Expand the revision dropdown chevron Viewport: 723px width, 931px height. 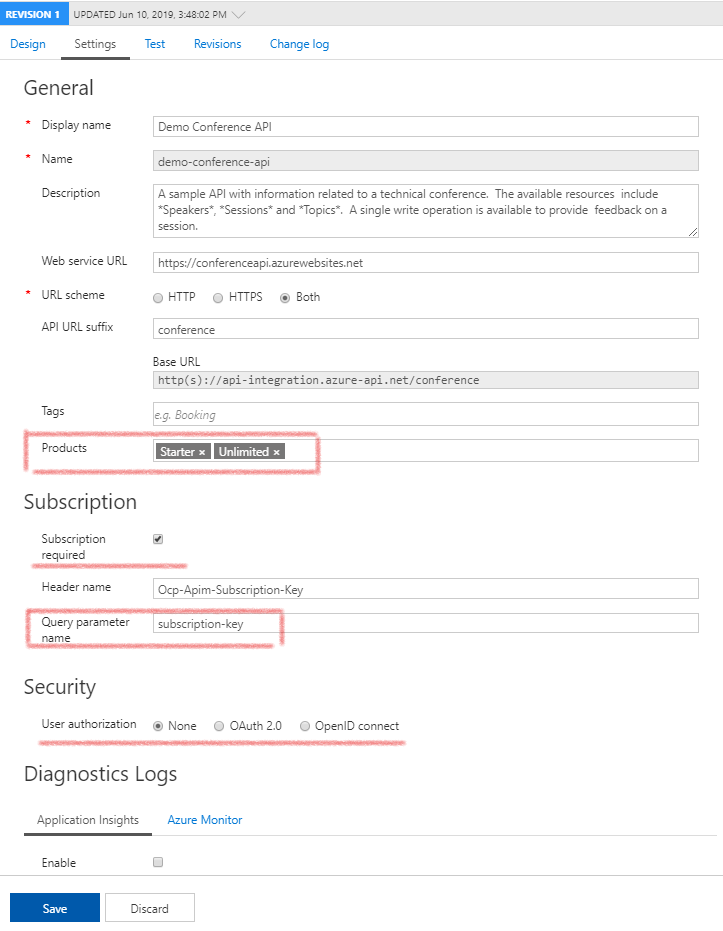tap(237, 15)
